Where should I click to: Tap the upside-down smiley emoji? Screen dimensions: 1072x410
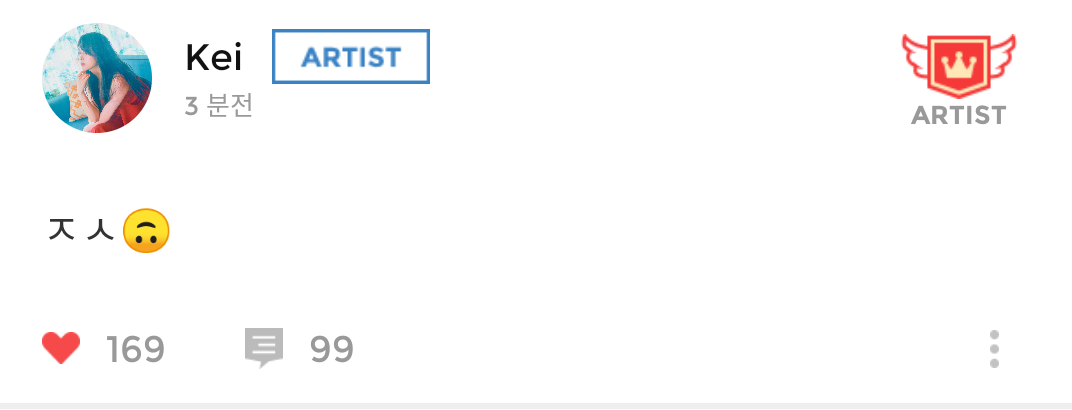click(x=146, y=232)
